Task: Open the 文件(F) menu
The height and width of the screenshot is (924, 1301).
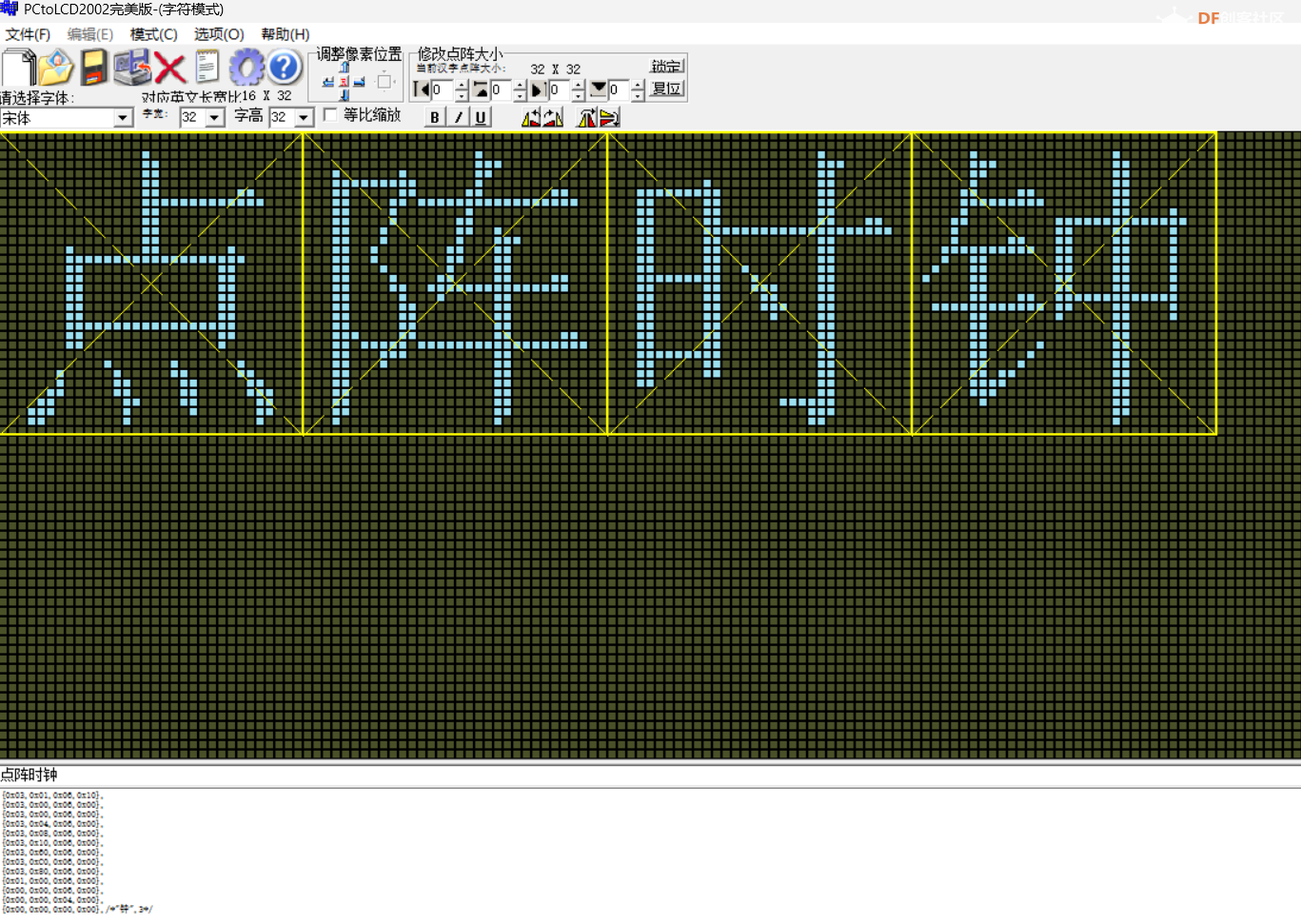Action: click(28, 34)
